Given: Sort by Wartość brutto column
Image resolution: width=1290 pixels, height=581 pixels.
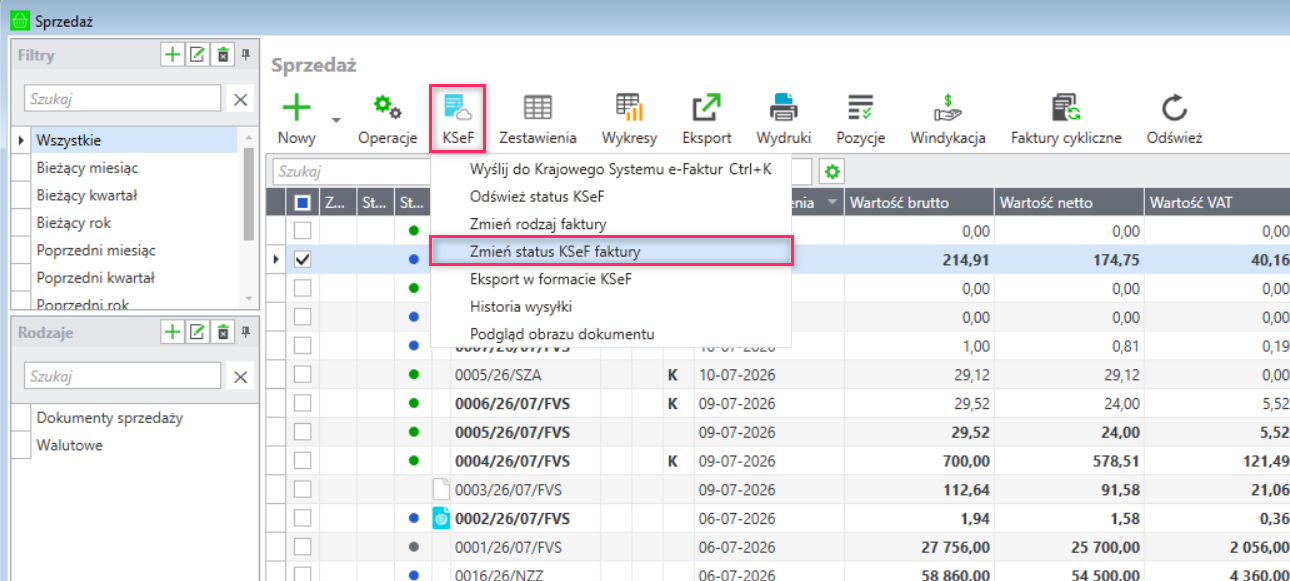Looking at the screenshot, I should (919, 203).
